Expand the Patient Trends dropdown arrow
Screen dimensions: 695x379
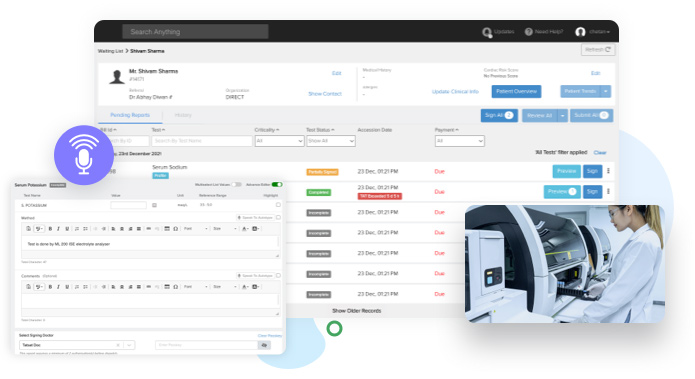[606, 91]
